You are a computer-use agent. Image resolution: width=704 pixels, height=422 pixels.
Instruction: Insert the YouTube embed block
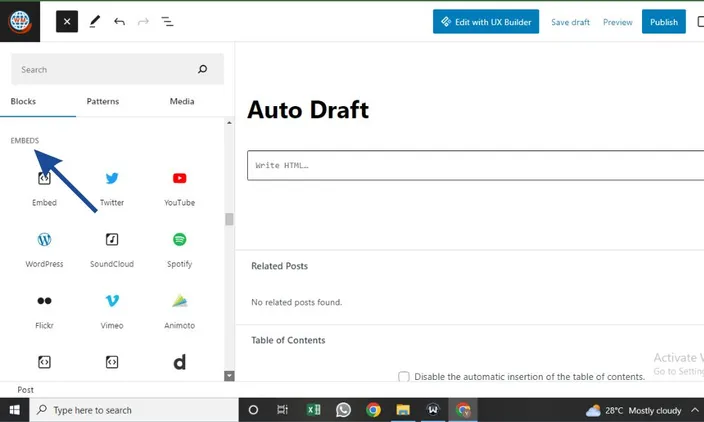[x=180, y=188]
